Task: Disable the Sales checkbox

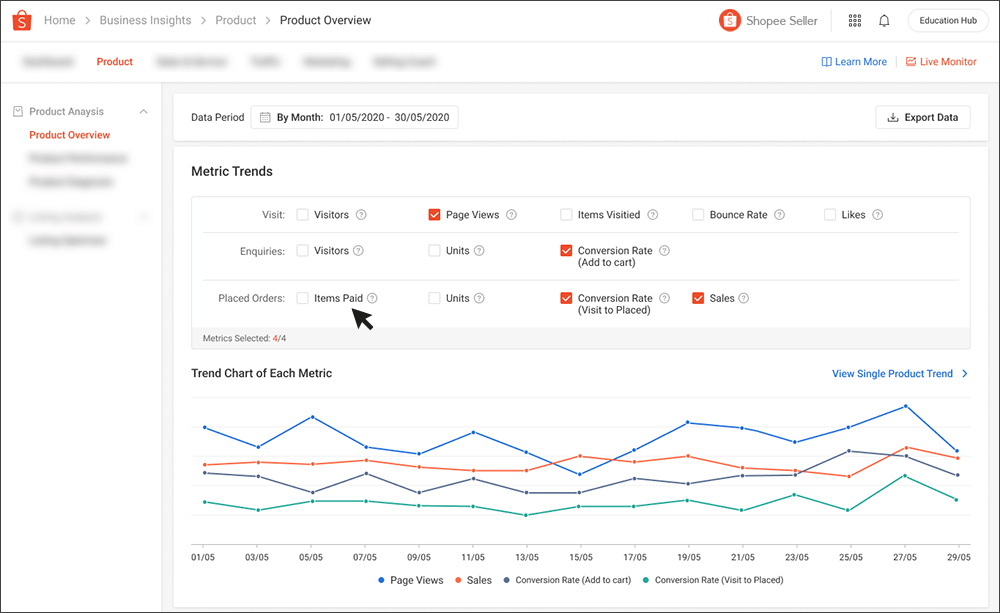Action: pos(697,298)
